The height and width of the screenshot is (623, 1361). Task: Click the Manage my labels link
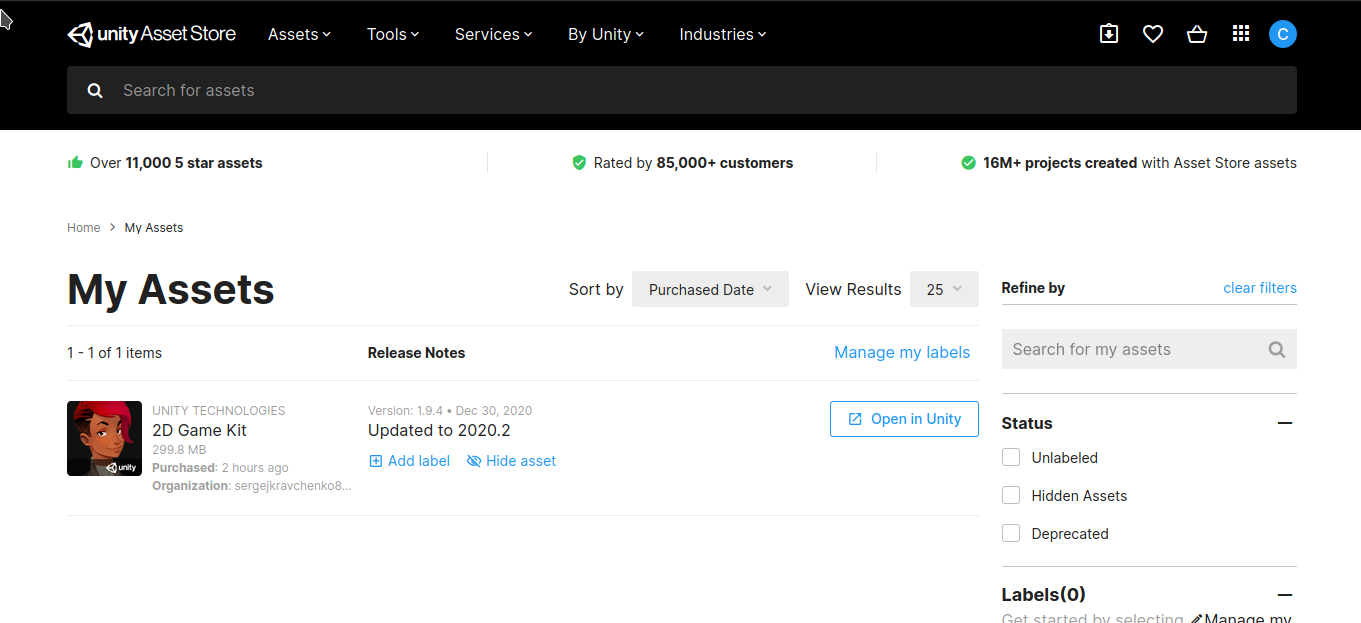(x=902, y=352)
